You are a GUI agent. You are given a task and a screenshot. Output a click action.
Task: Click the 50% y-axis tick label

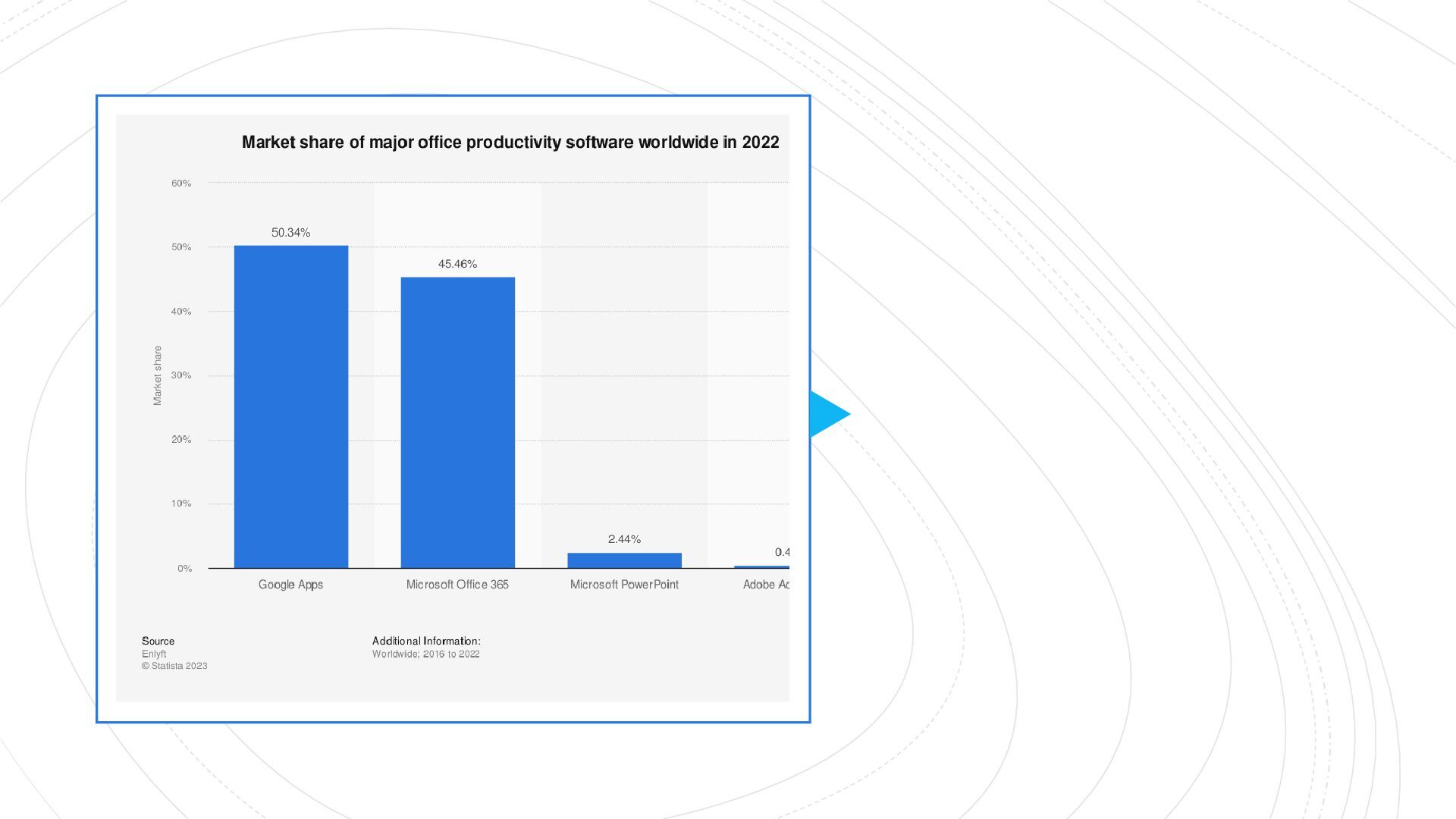click(x=181, y=247)
